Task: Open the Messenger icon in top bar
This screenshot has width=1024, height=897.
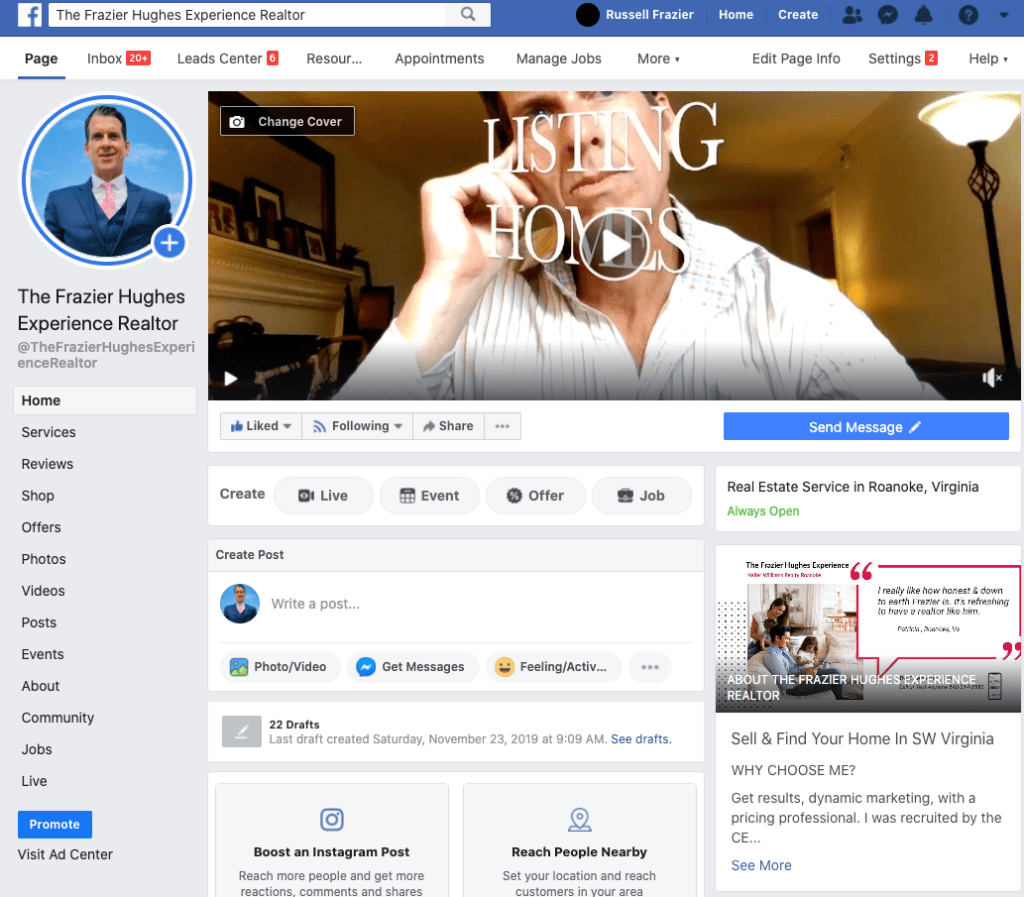Action: click(886, 15)
